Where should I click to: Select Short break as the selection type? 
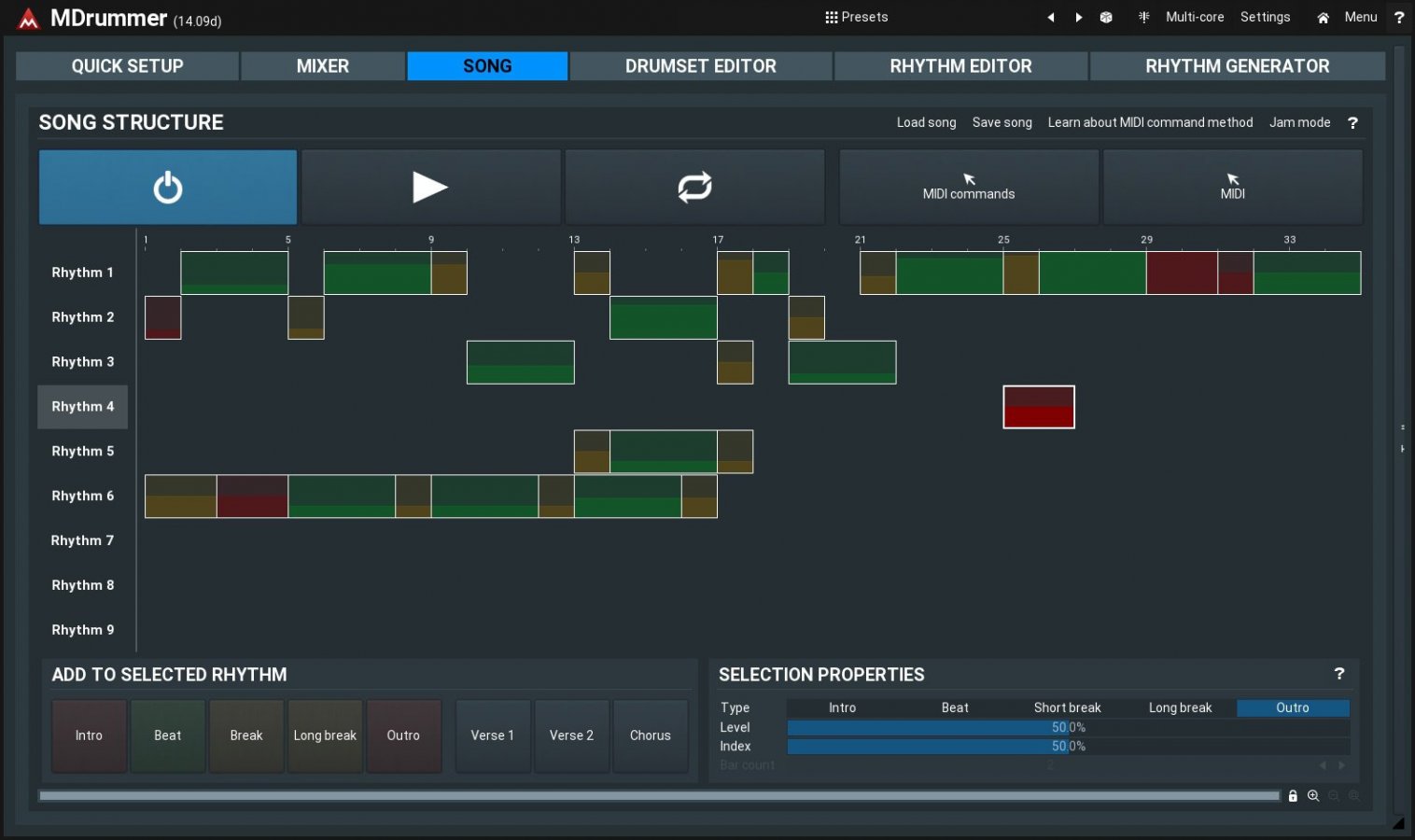point(1067,707)
